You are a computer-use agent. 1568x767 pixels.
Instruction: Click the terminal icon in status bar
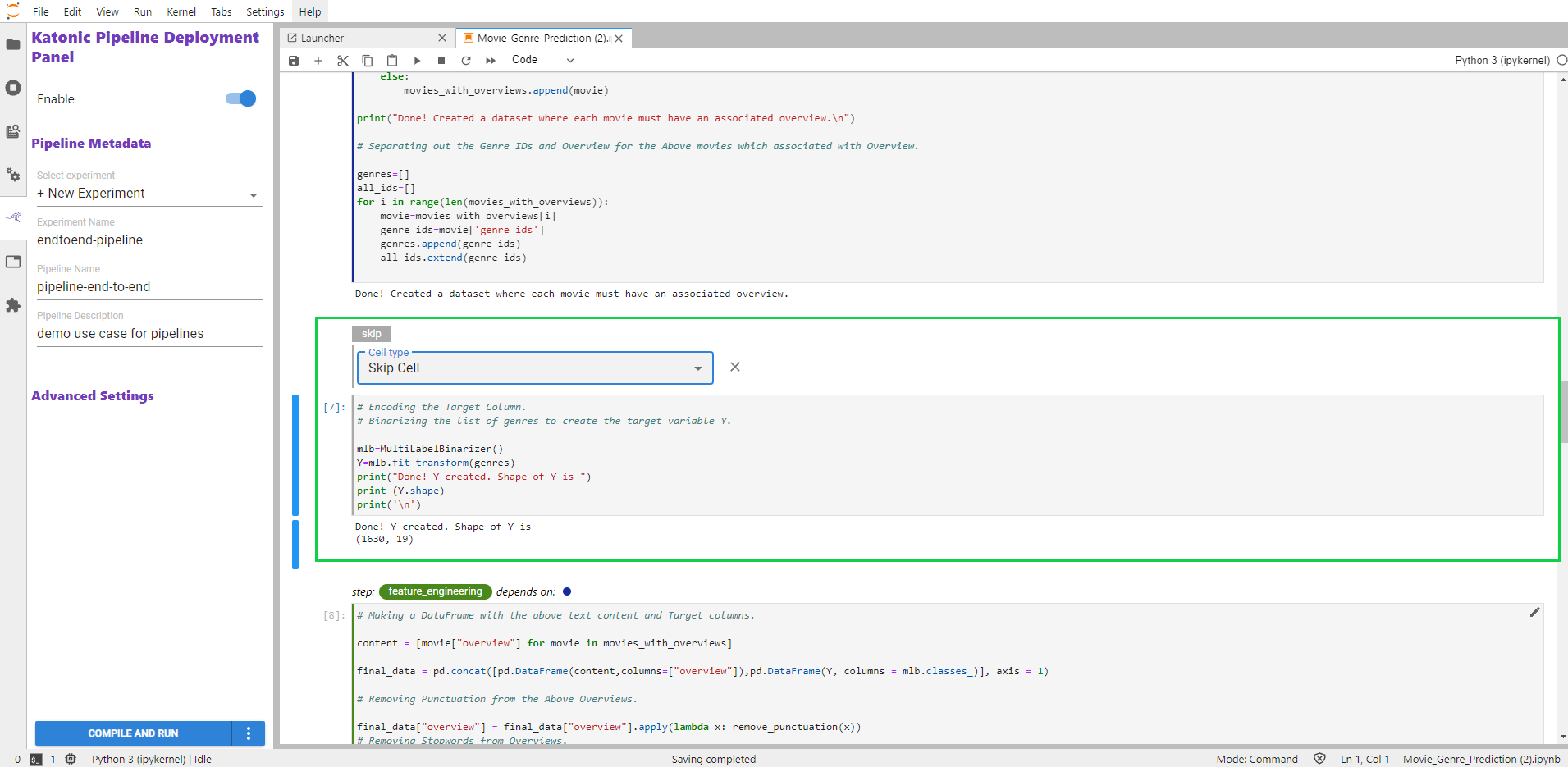coord(36,760)
